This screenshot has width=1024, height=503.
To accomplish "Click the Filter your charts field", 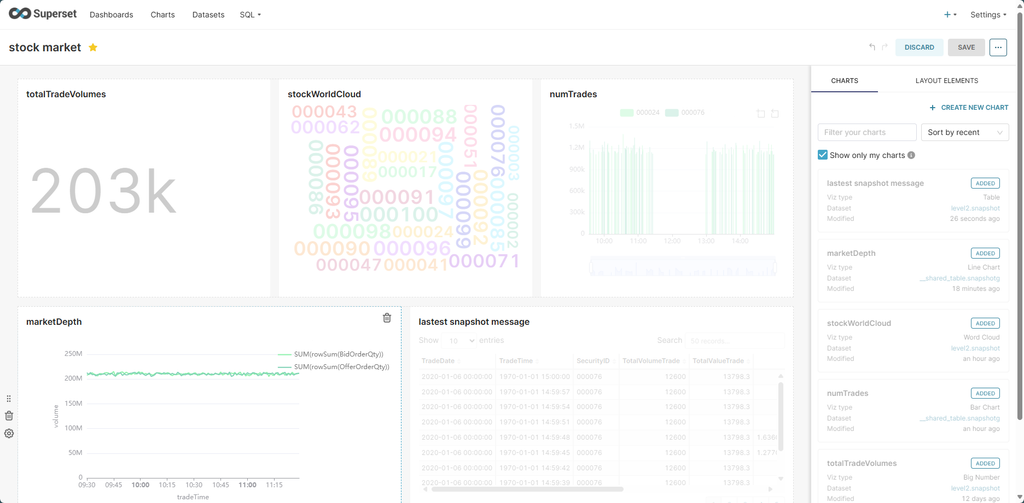I will (x=867, y=132).
